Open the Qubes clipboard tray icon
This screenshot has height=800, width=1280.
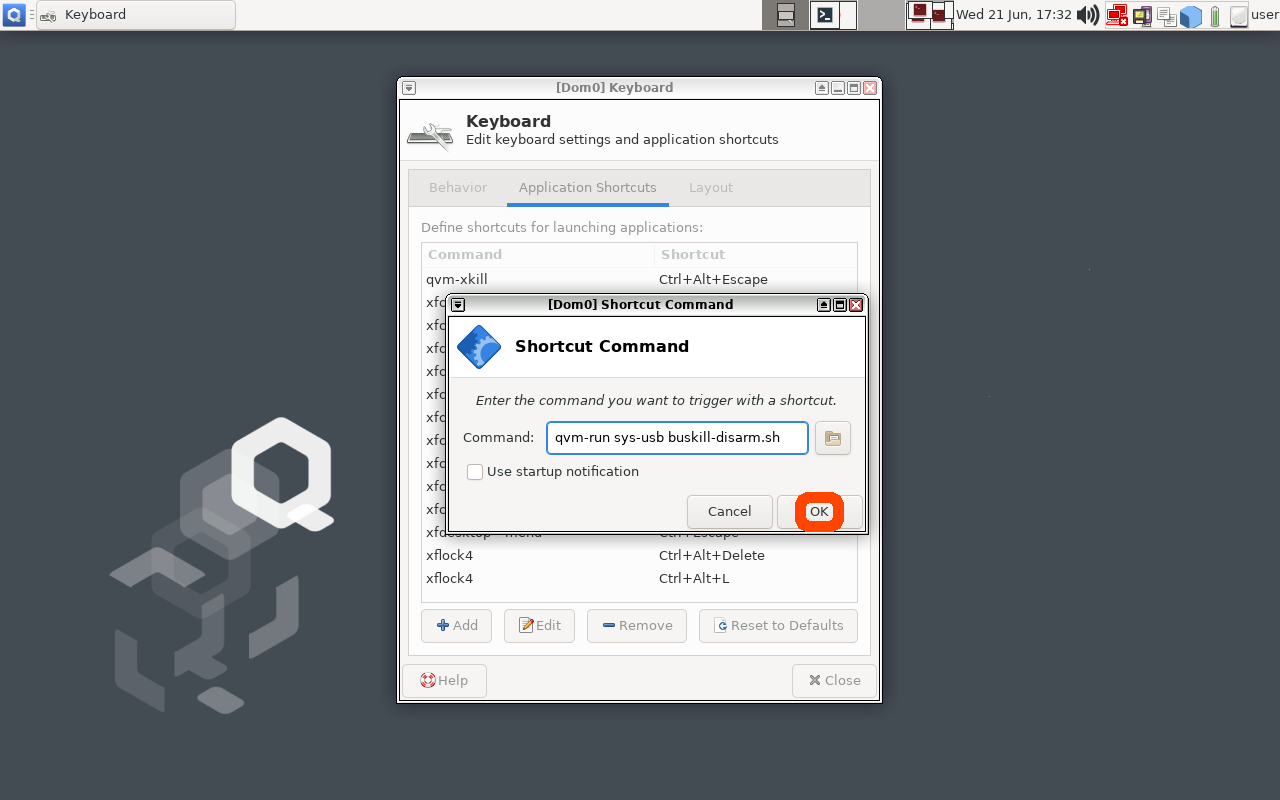[1166, 15]
